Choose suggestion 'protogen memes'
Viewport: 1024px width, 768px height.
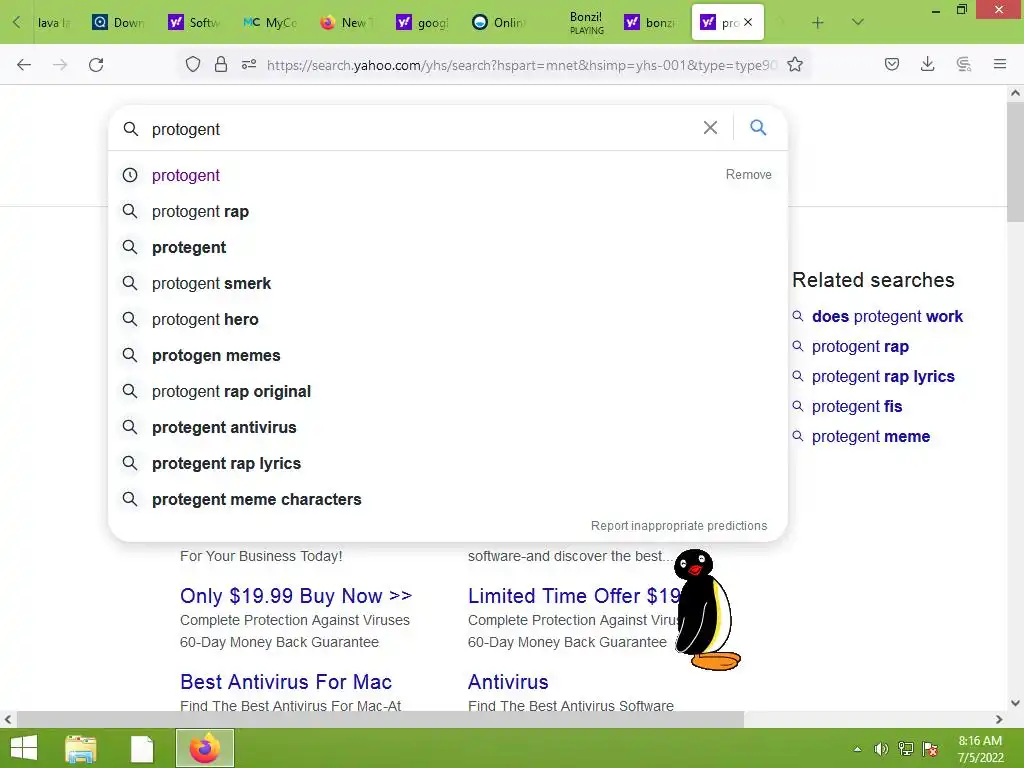(x=447, y=355)
